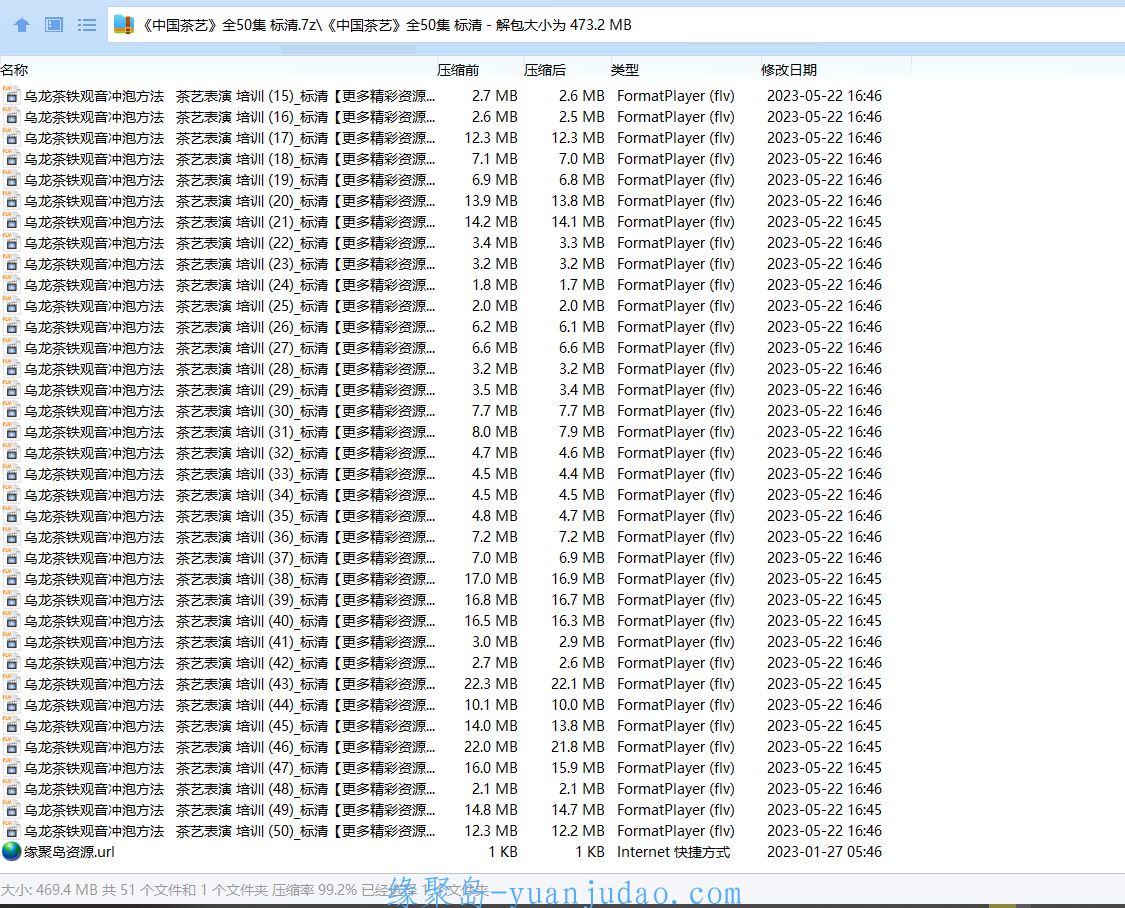1125x908 pixels.
Task: Select the flv icon of 培训 (15) file
Action: pyautogui.click(x=11, y=95)
